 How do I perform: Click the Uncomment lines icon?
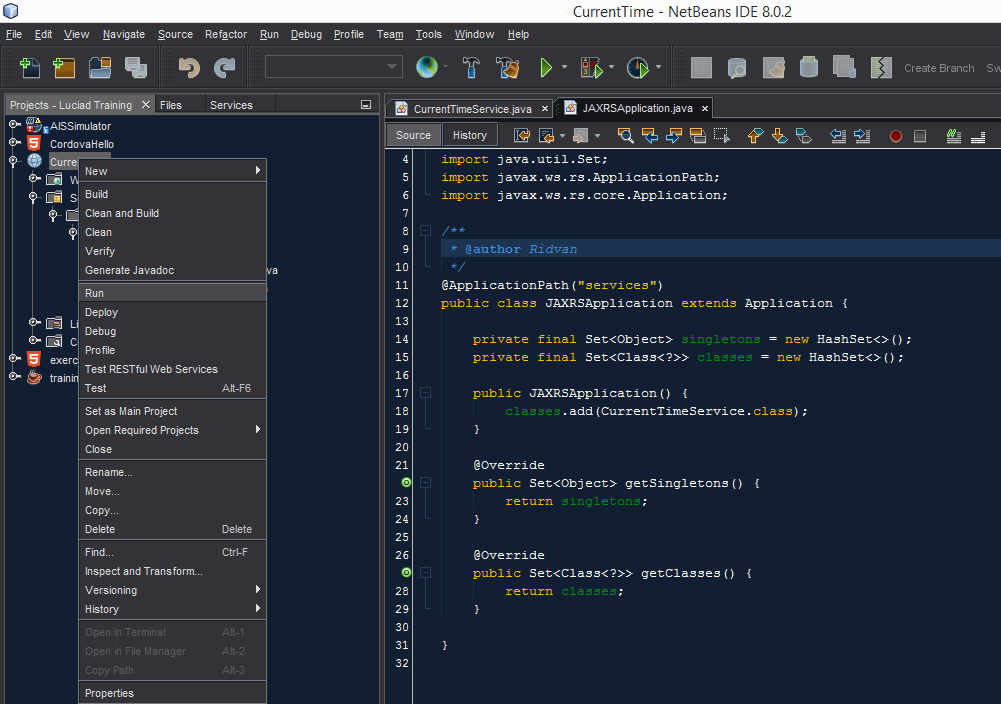978,135
